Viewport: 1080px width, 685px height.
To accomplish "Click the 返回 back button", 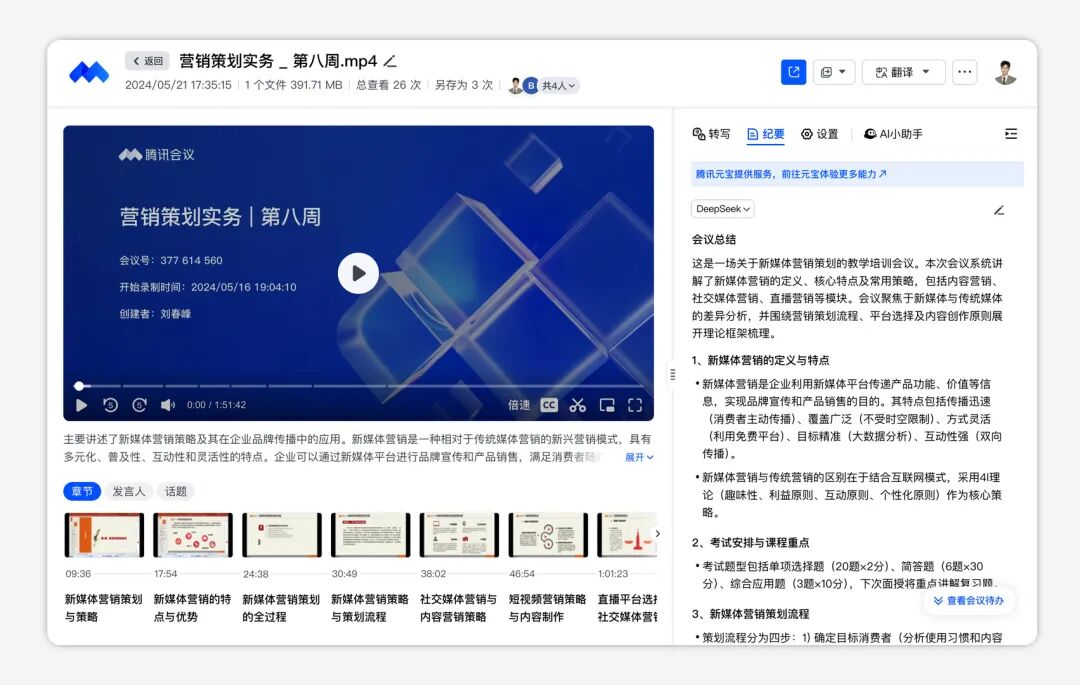I will click(147, 61).
